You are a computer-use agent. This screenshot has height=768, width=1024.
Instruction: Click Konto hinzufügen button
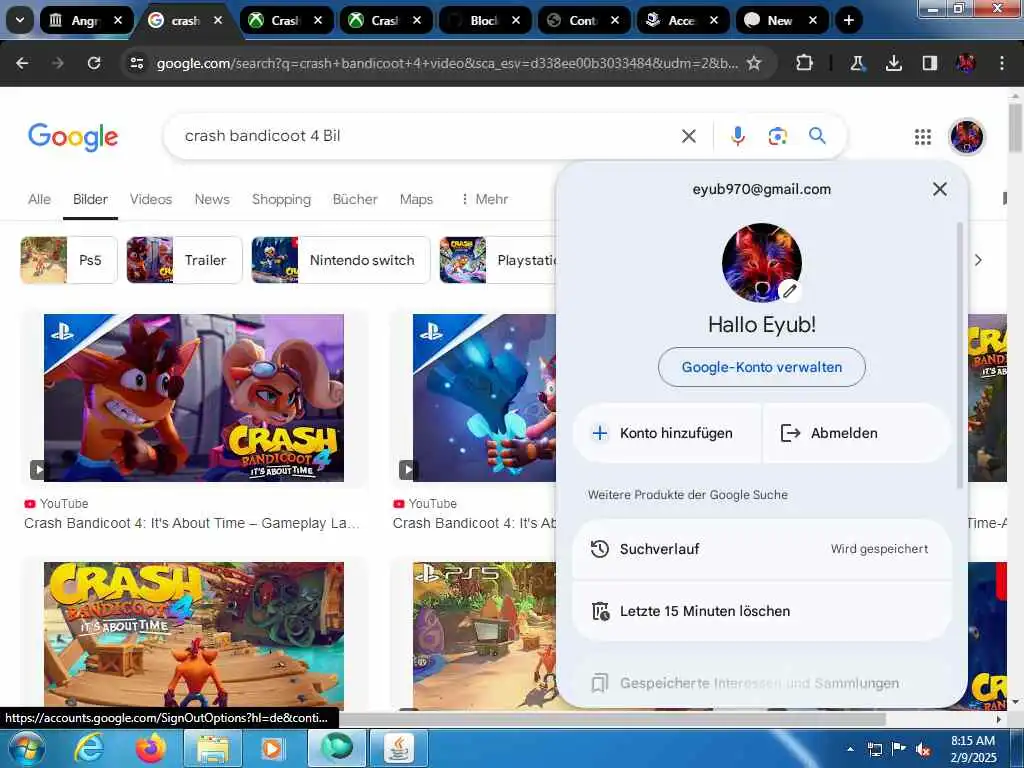point(667,433)
